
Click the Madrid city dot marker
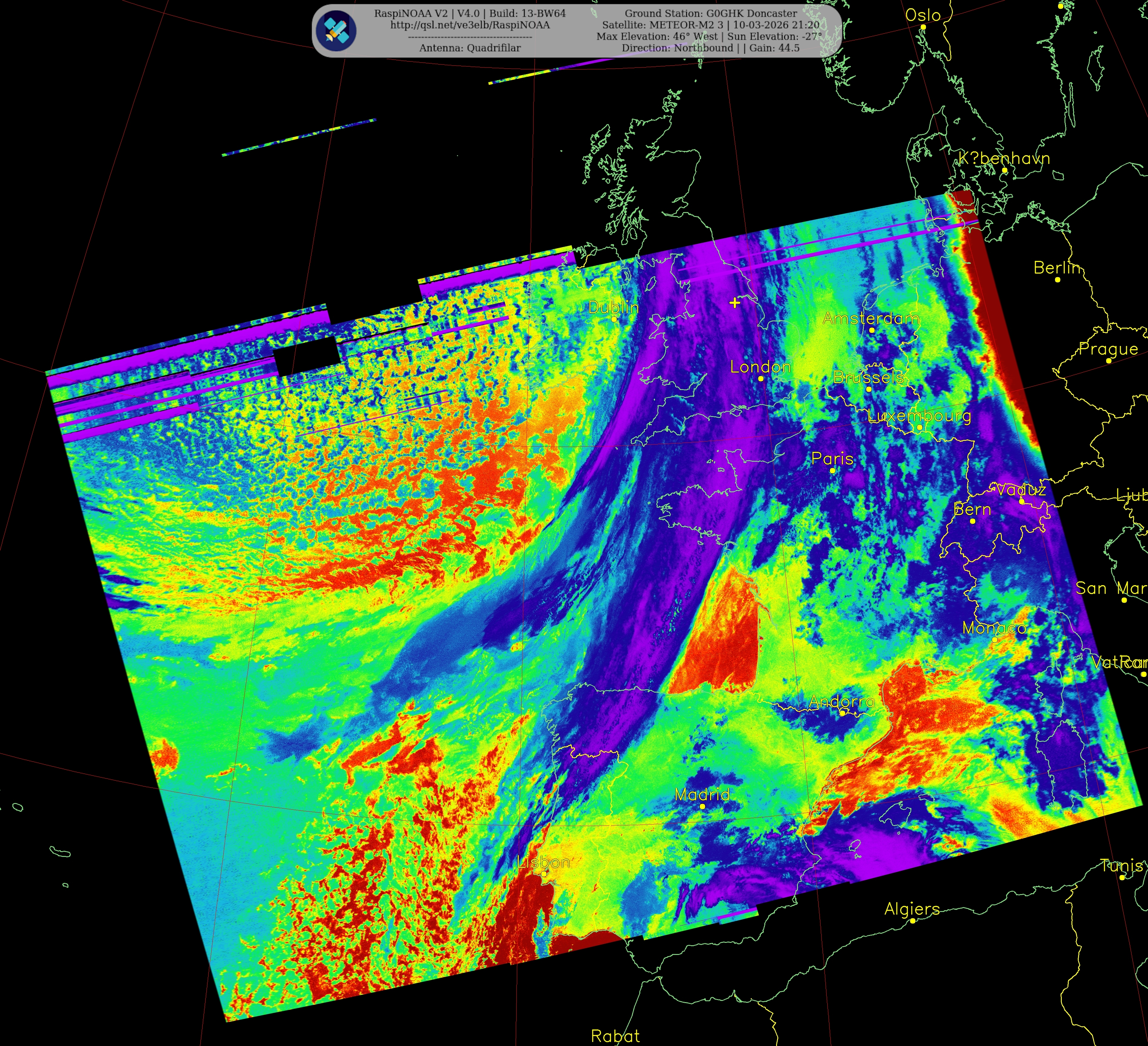tap(702, 806)
